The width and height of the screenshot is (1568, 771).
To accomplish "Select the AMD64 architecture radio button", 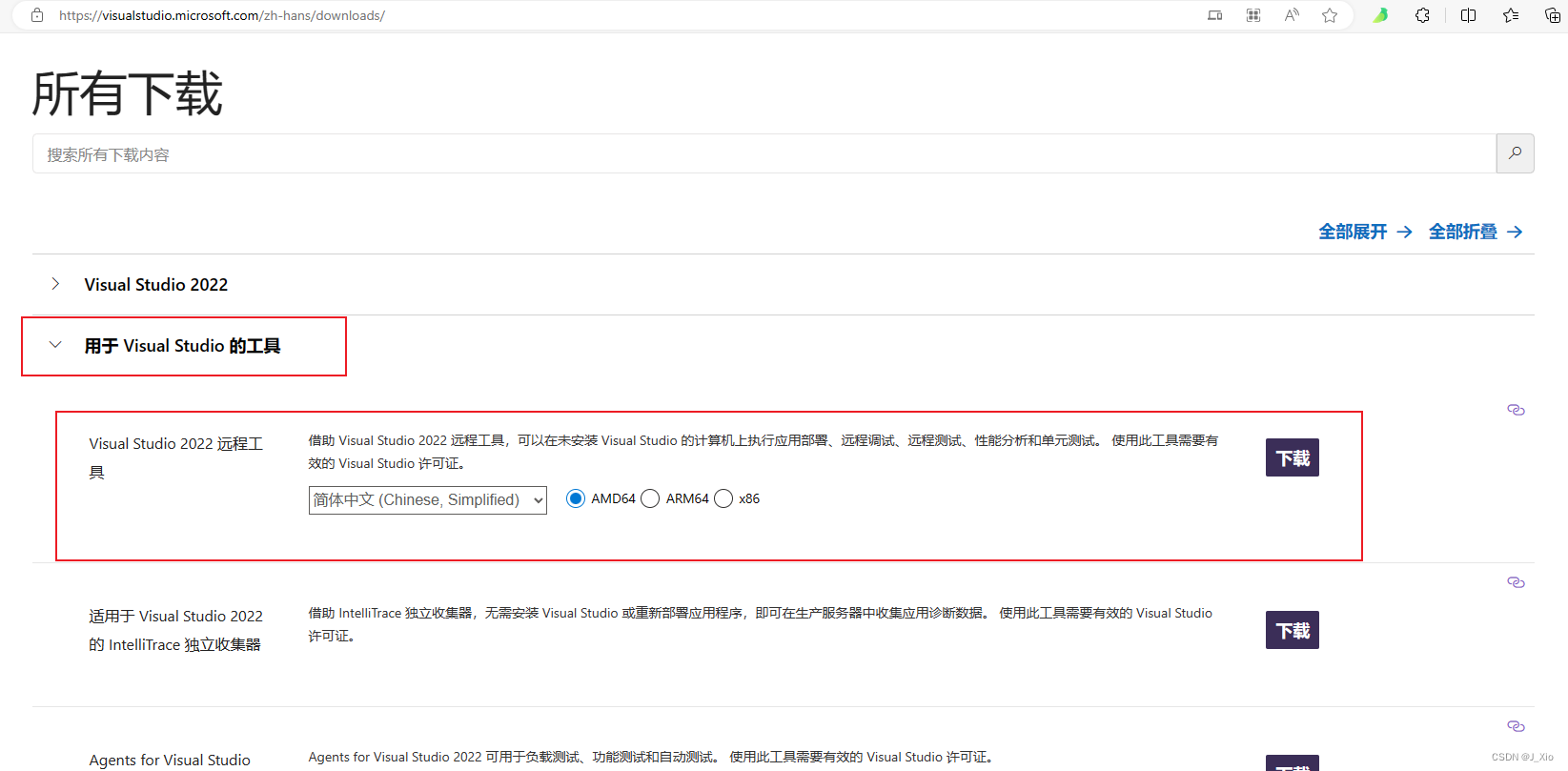I will (576, 498).
